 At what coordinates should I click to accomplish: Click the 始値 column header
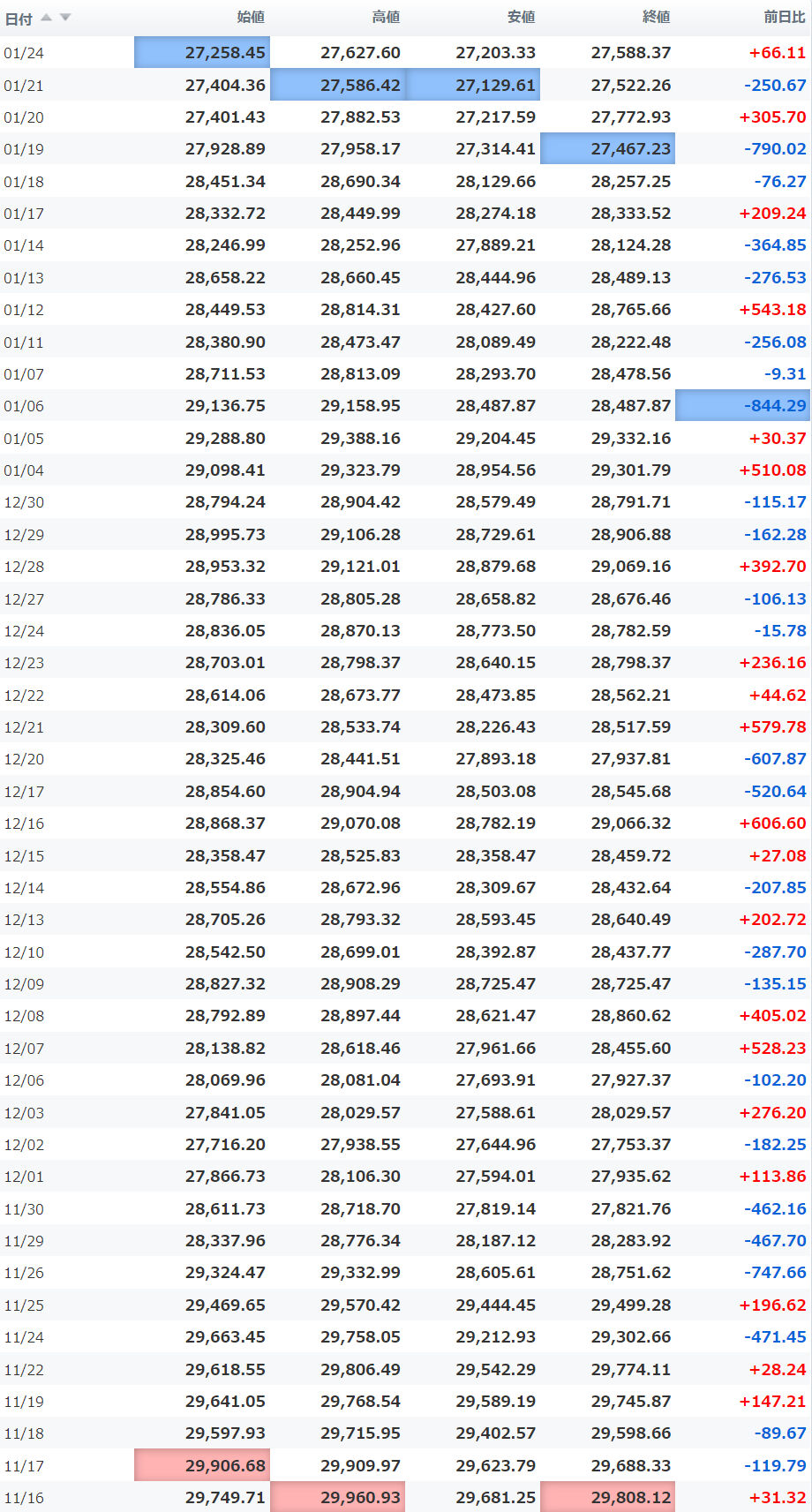pos(251,17)
